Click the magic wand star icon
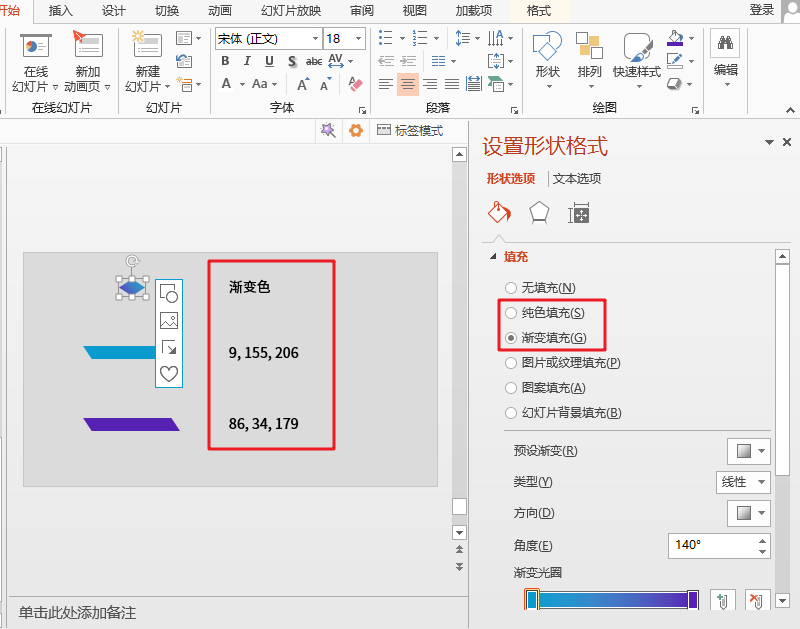 click(328, 131)
